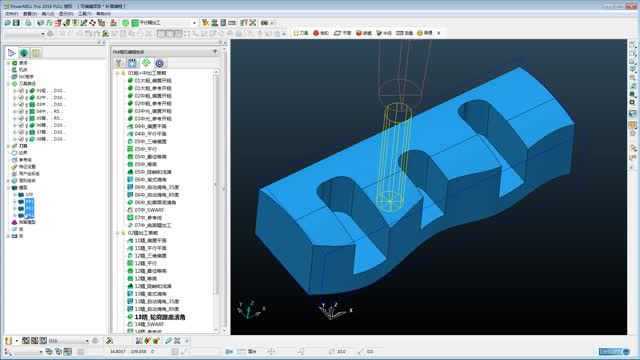Viewport: 640px width, 360px height.
Task: Click the blue clock-like icon in macro panel toolbar
Action: 160,63
